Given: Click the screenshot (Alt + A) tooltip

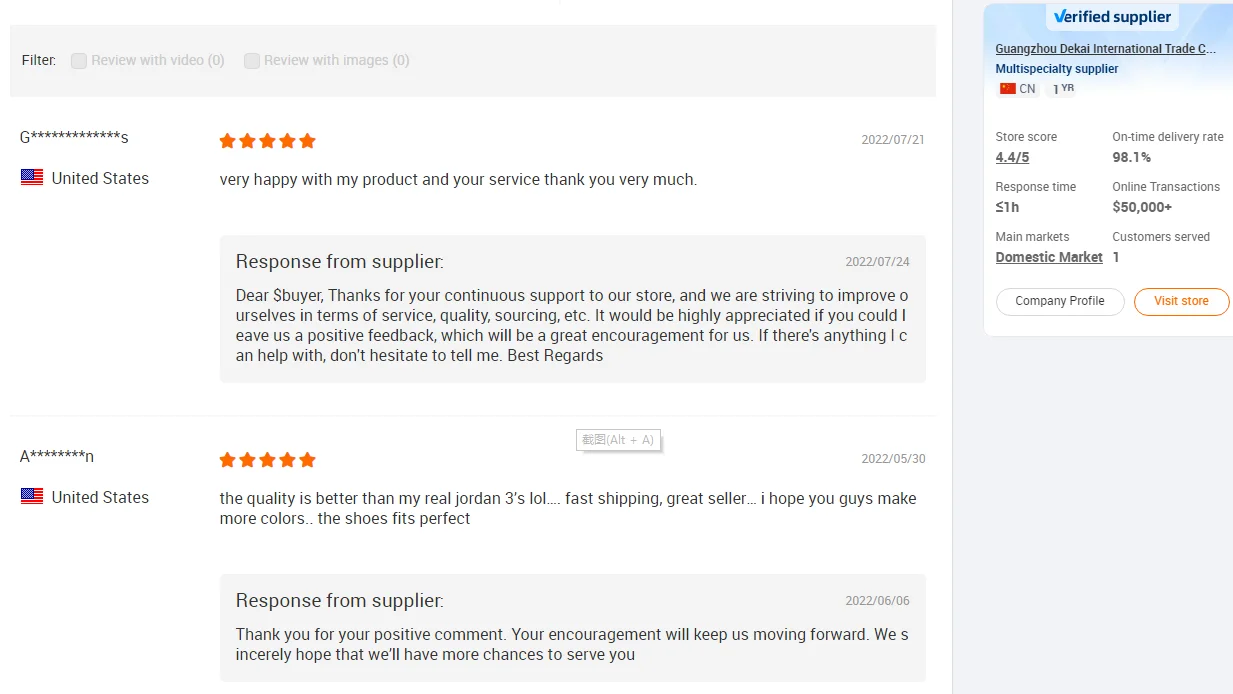Looking at the screenshot, I should click(x=618, y=440).
